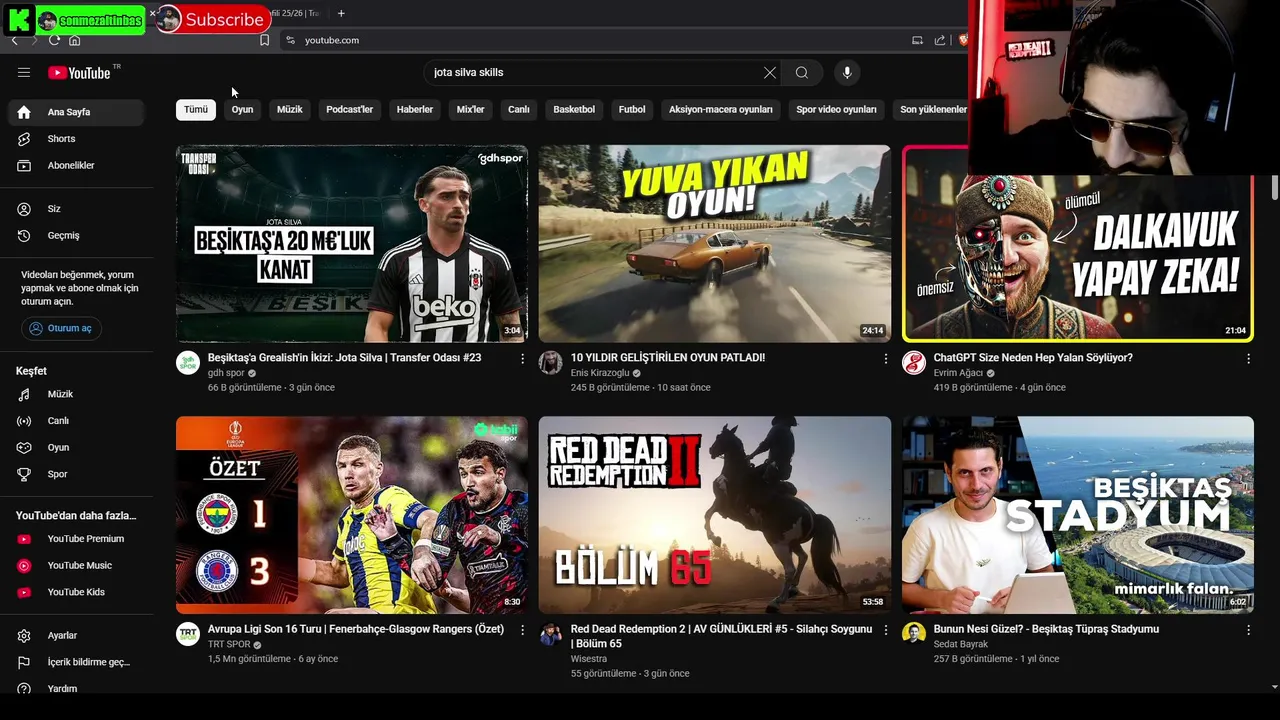Bookmark this page in address bar
Image resolution: width=1280 pixels, height=720 pixels.
pyautogui.click(x=264, y=40)
